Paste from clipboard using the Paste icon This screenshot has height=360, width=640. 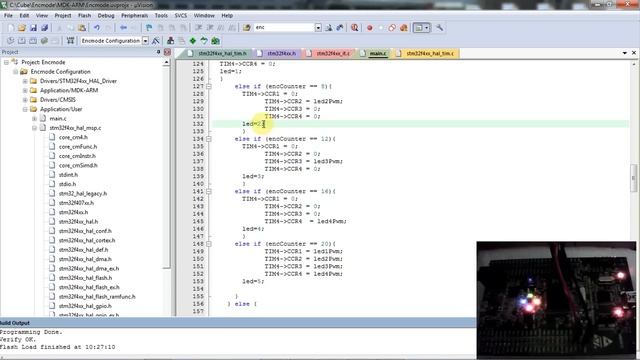82,28
